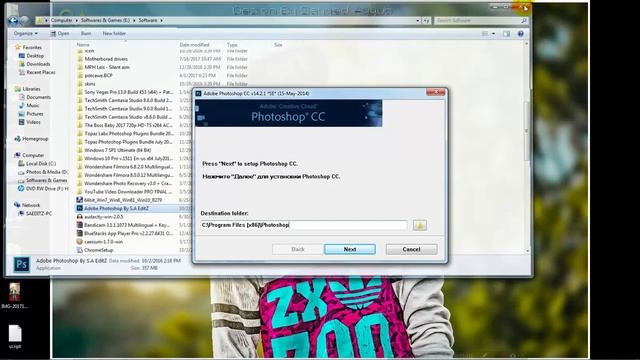Click the Ps icon in installer title bar
640x360 pixels.
[198, 93]
